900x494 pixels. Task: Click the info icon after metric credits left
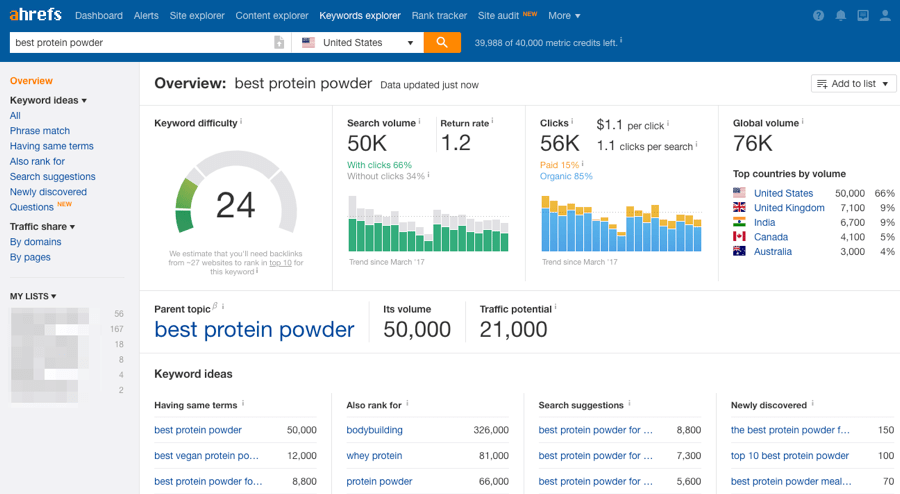tap(621, 41)
